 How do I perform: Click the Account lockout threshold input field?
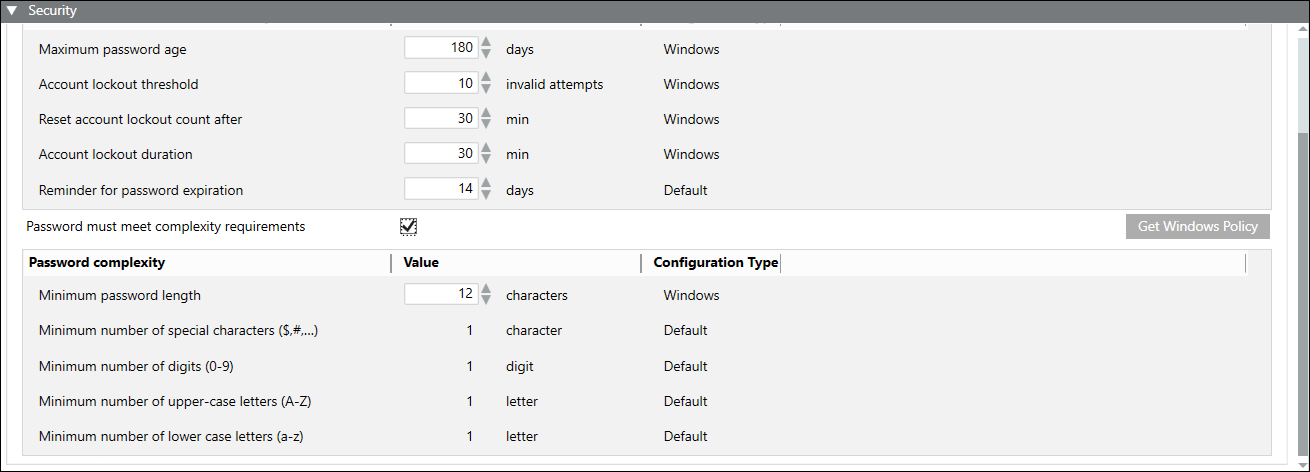click(441, 84)
